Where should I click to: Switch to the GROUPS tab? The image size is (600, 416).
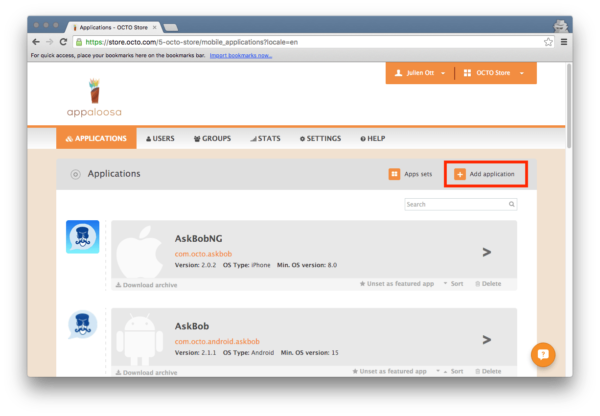pos(212,139)
